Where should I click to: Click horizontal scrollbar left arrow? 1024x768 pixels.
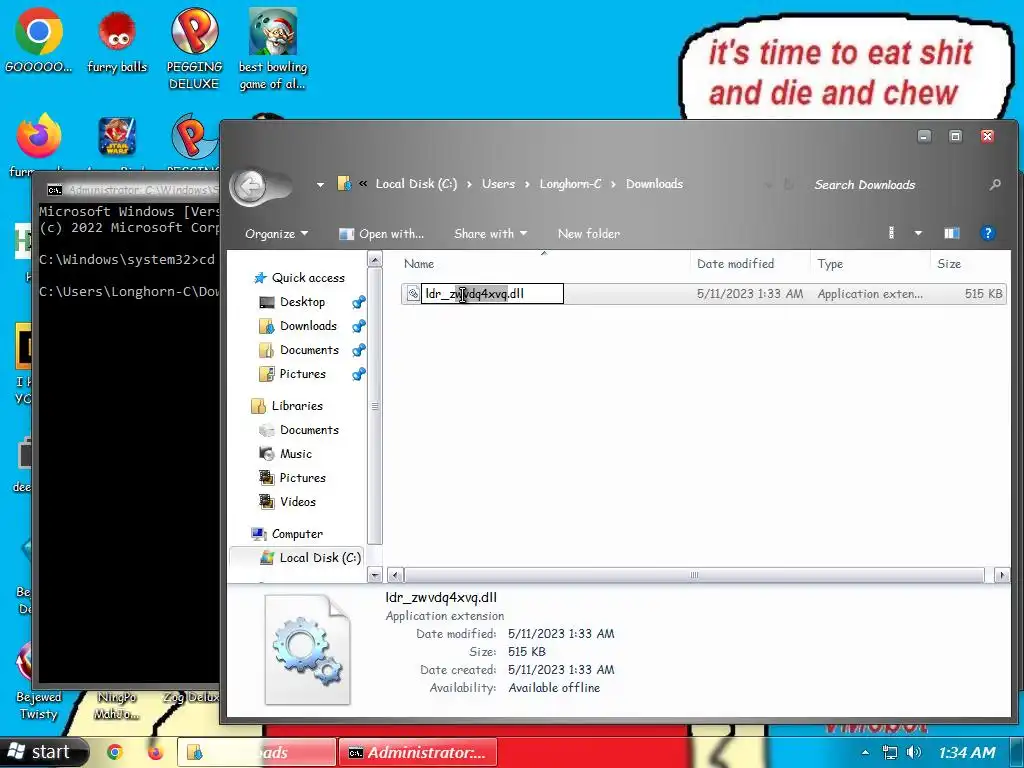(x=394, y=575)
